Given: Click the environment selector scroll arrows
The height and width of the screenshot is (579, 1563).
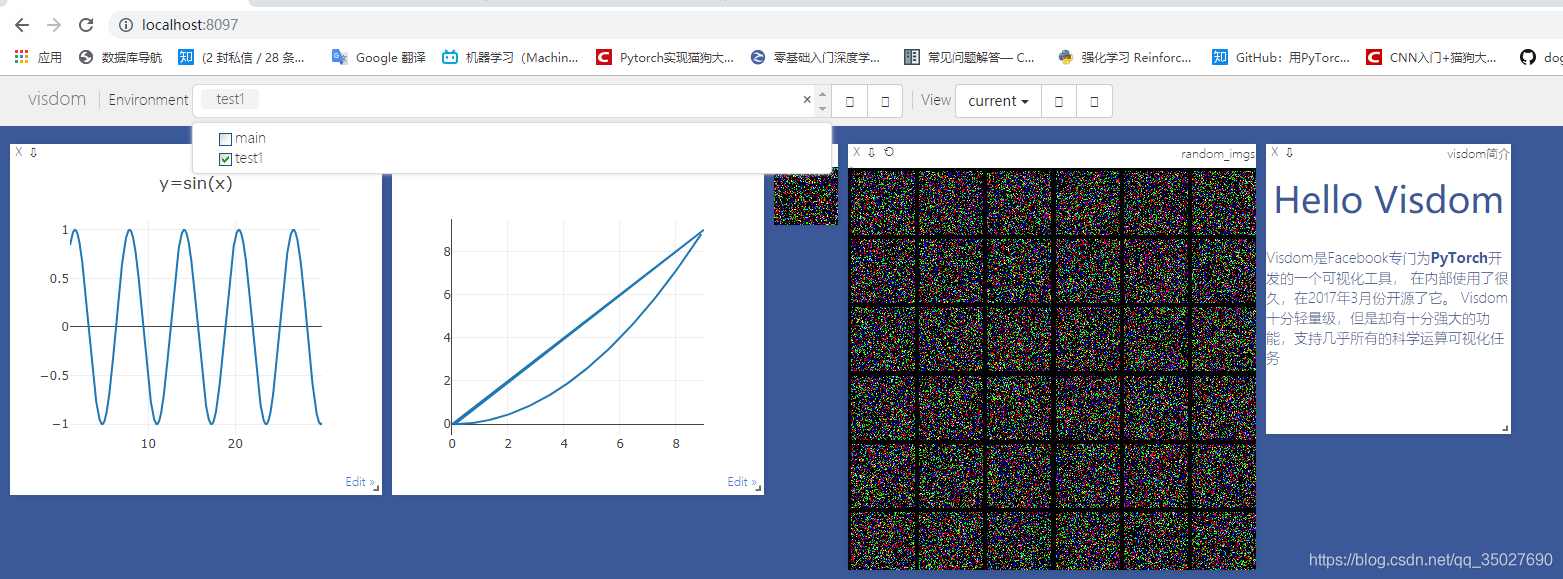Looking at the screenshot, I should [822, 101].
